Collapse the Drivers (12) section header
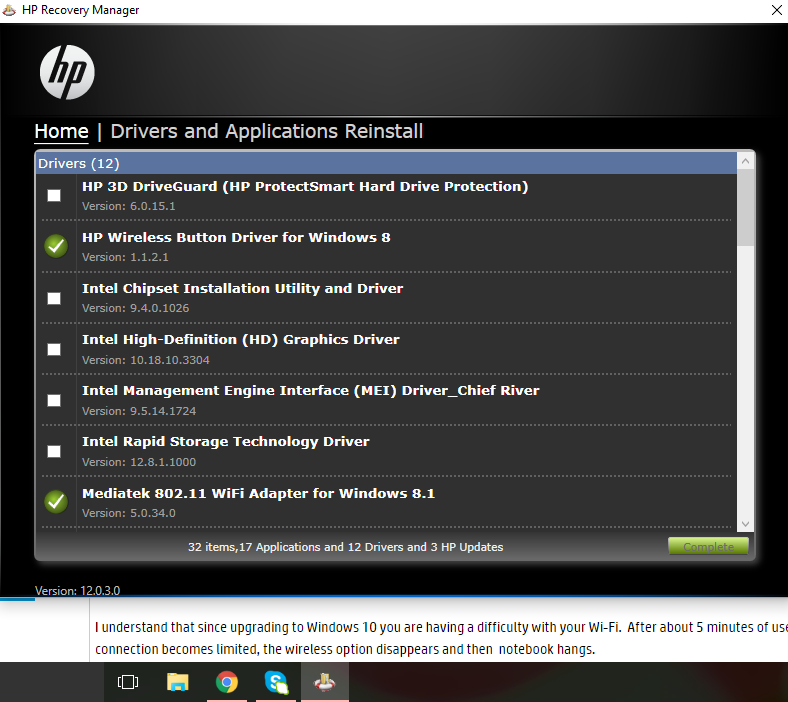788x702 pixels. coord(386,163)
